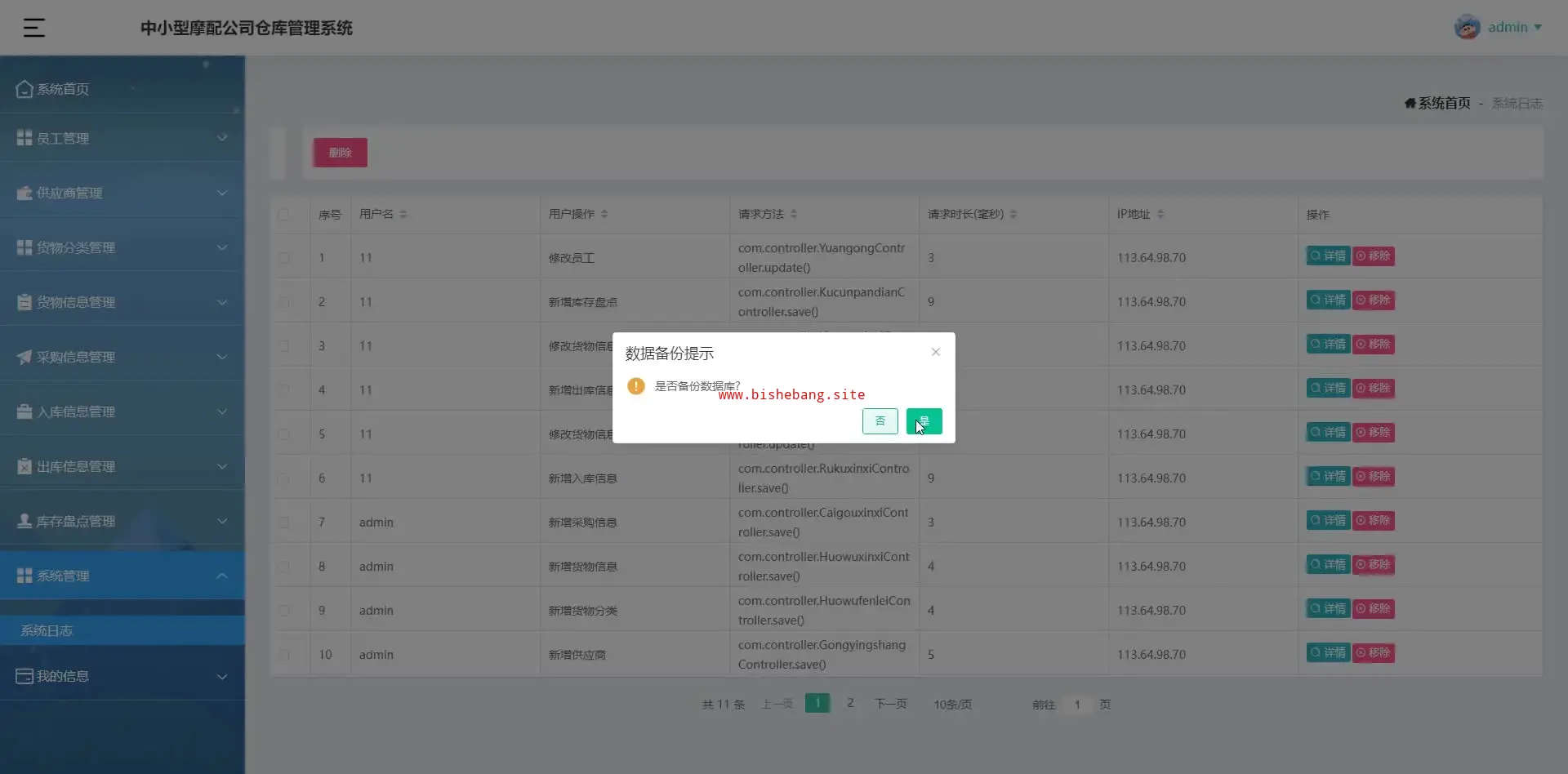Click 上一页 previous page button
Viewport: 1568px width, 774px height.
pos(777,704)
